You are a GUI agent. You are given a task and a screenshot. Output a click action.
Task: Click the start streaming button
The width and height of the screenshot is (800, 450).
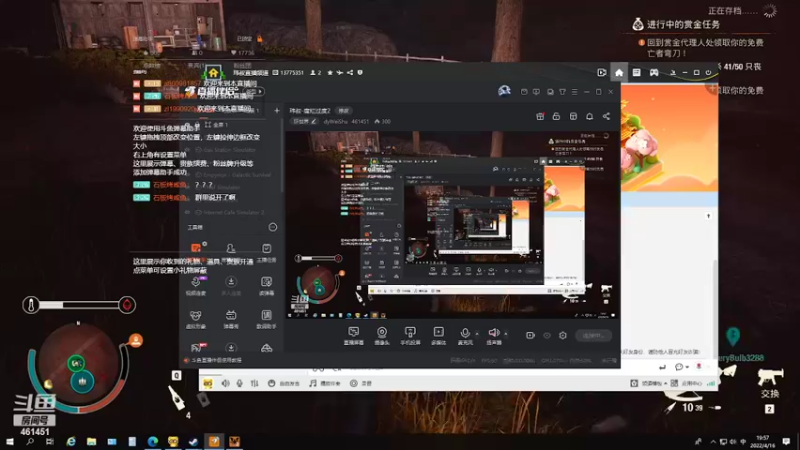pos(593,335)
